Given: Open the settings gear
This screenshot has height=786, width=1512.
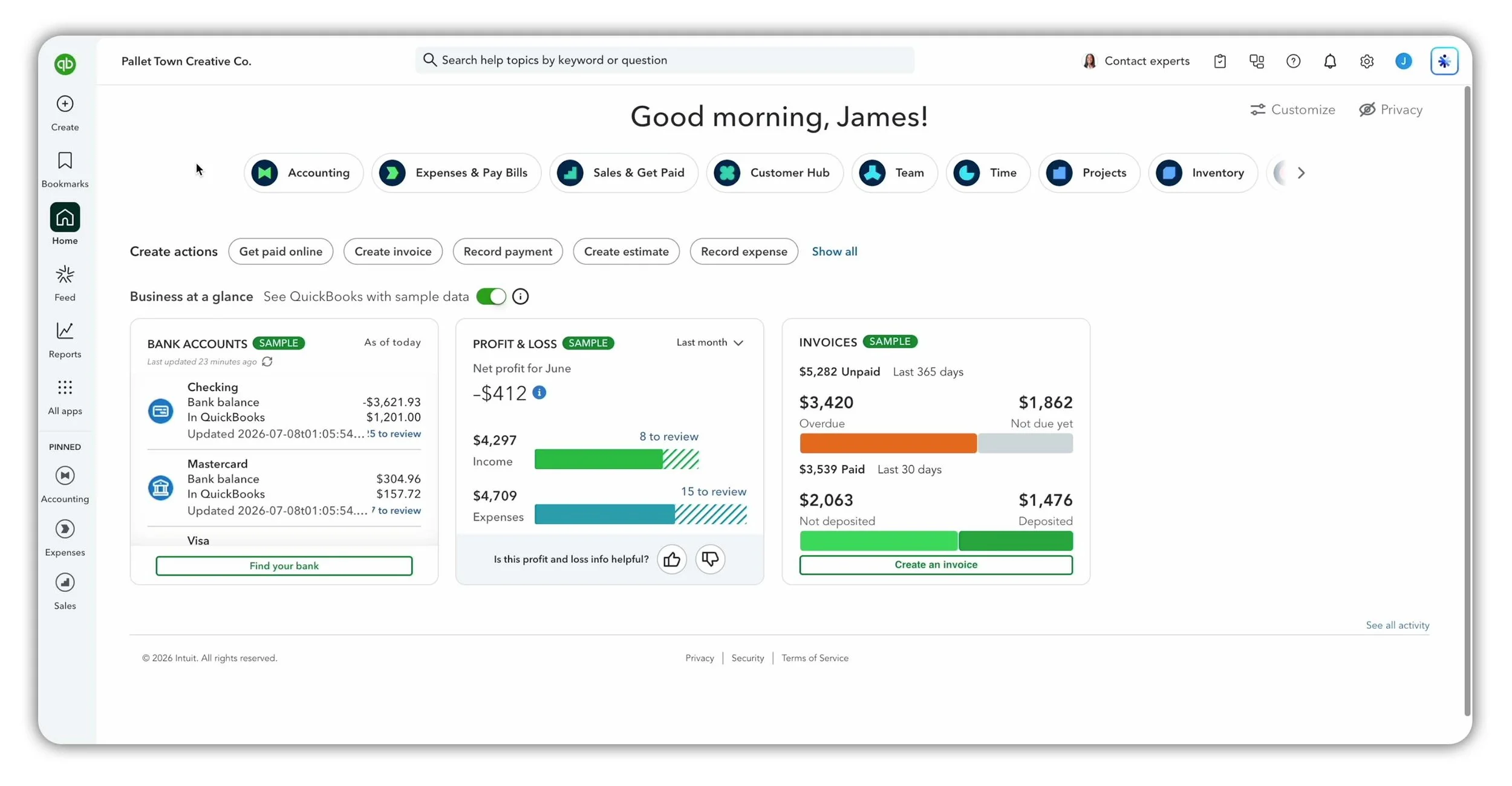Looking at the screenshot, I should point(1367,61).
